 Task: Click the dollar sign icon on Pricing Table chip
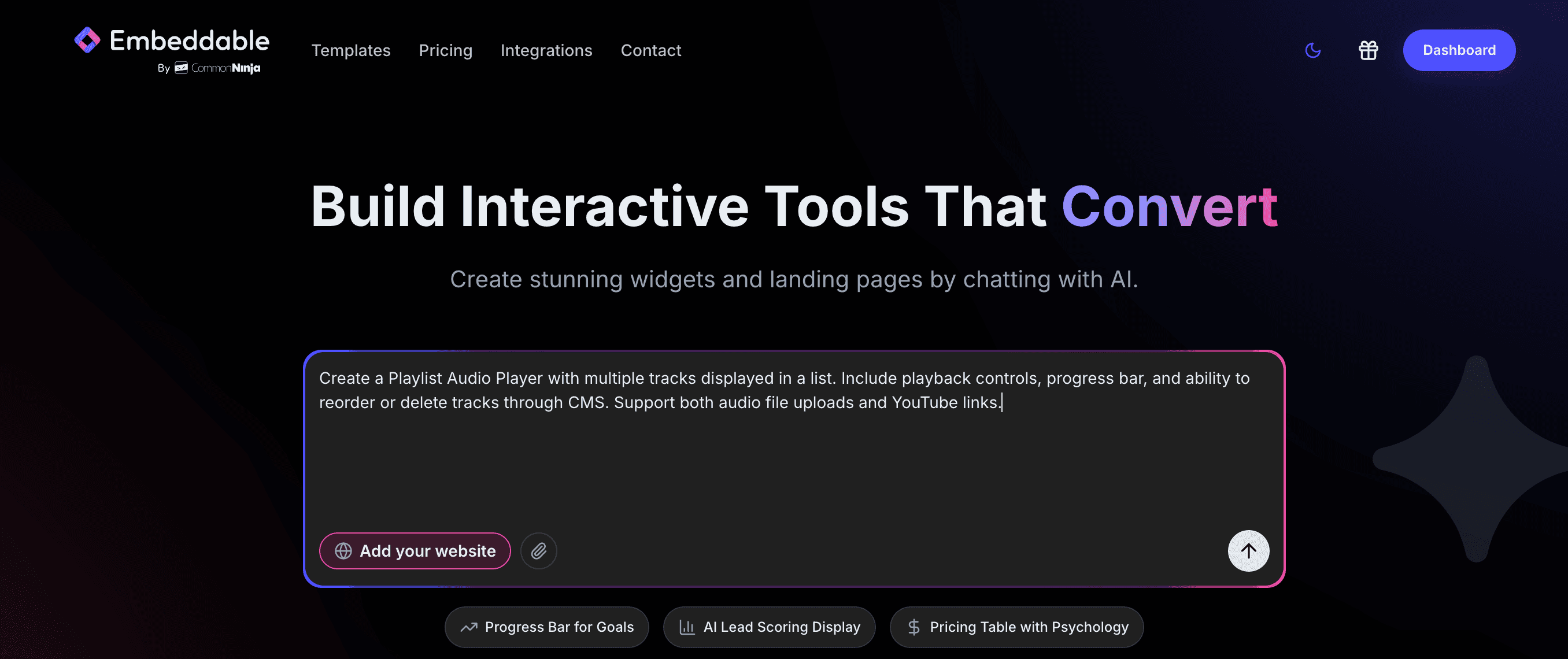(x=913, y=627)
